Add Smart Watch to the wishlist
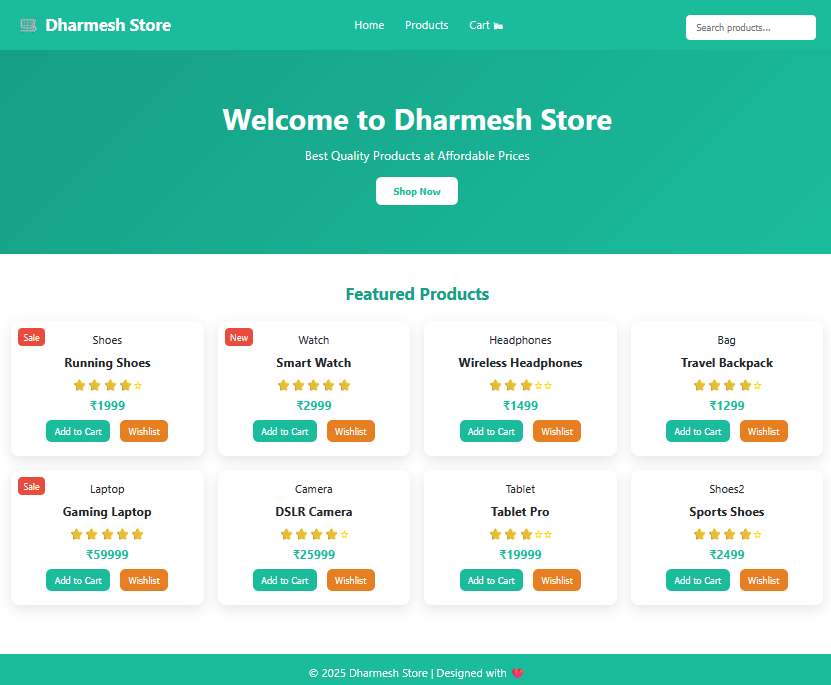This screenshot has width=831, height=685. (350, 431)
